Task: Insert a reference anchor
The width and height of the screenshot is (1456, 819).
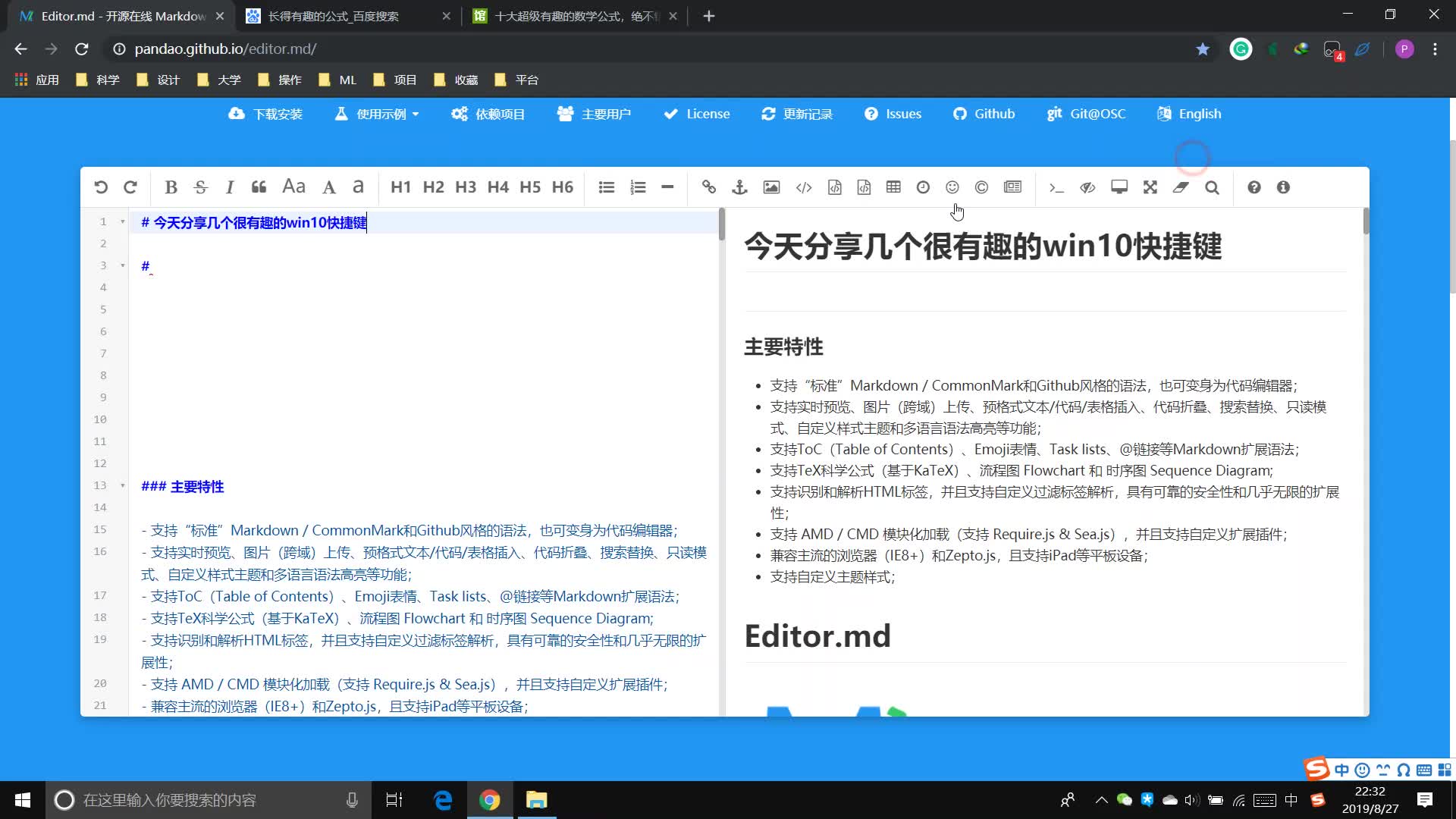Action: [x=740, y=187]
